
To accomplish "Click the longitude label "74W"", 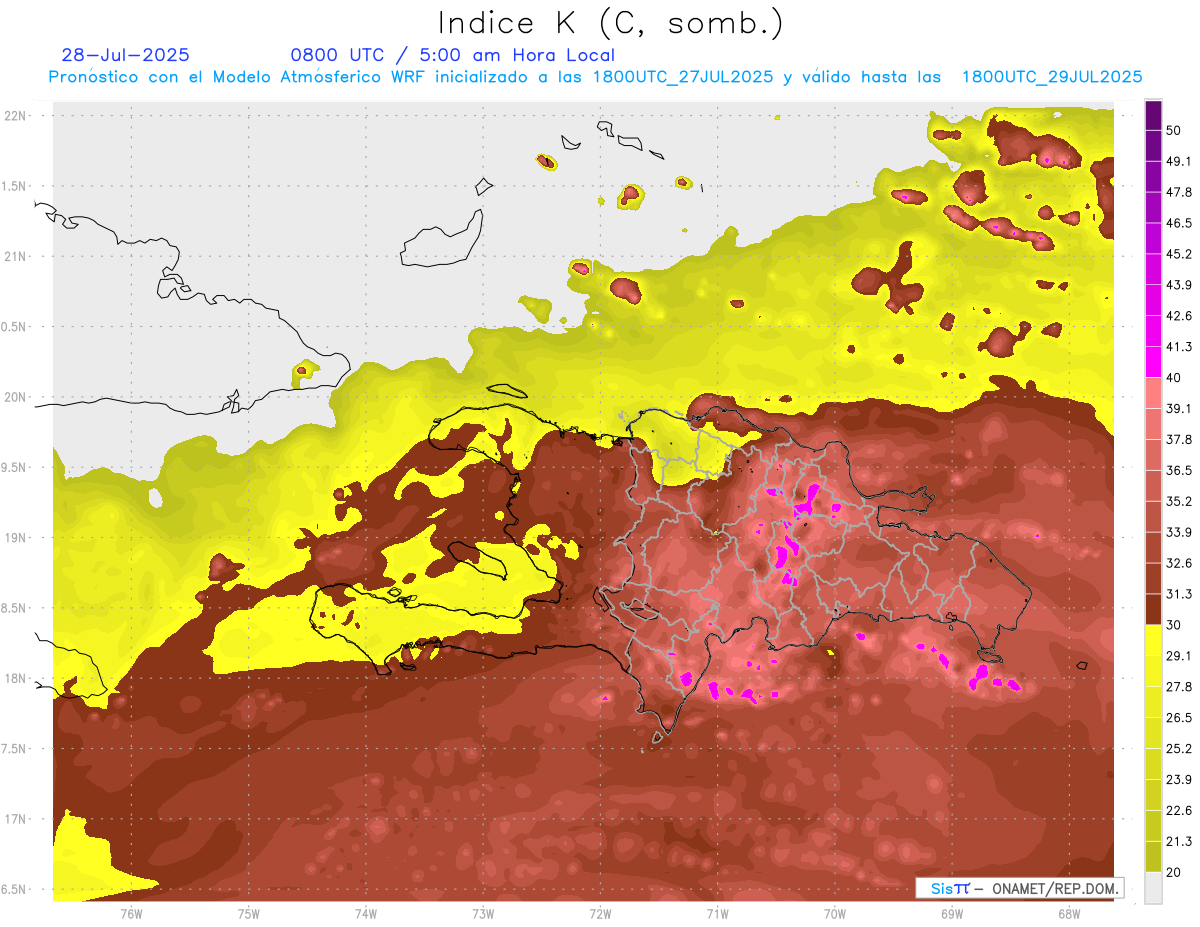I will (365, 914).
